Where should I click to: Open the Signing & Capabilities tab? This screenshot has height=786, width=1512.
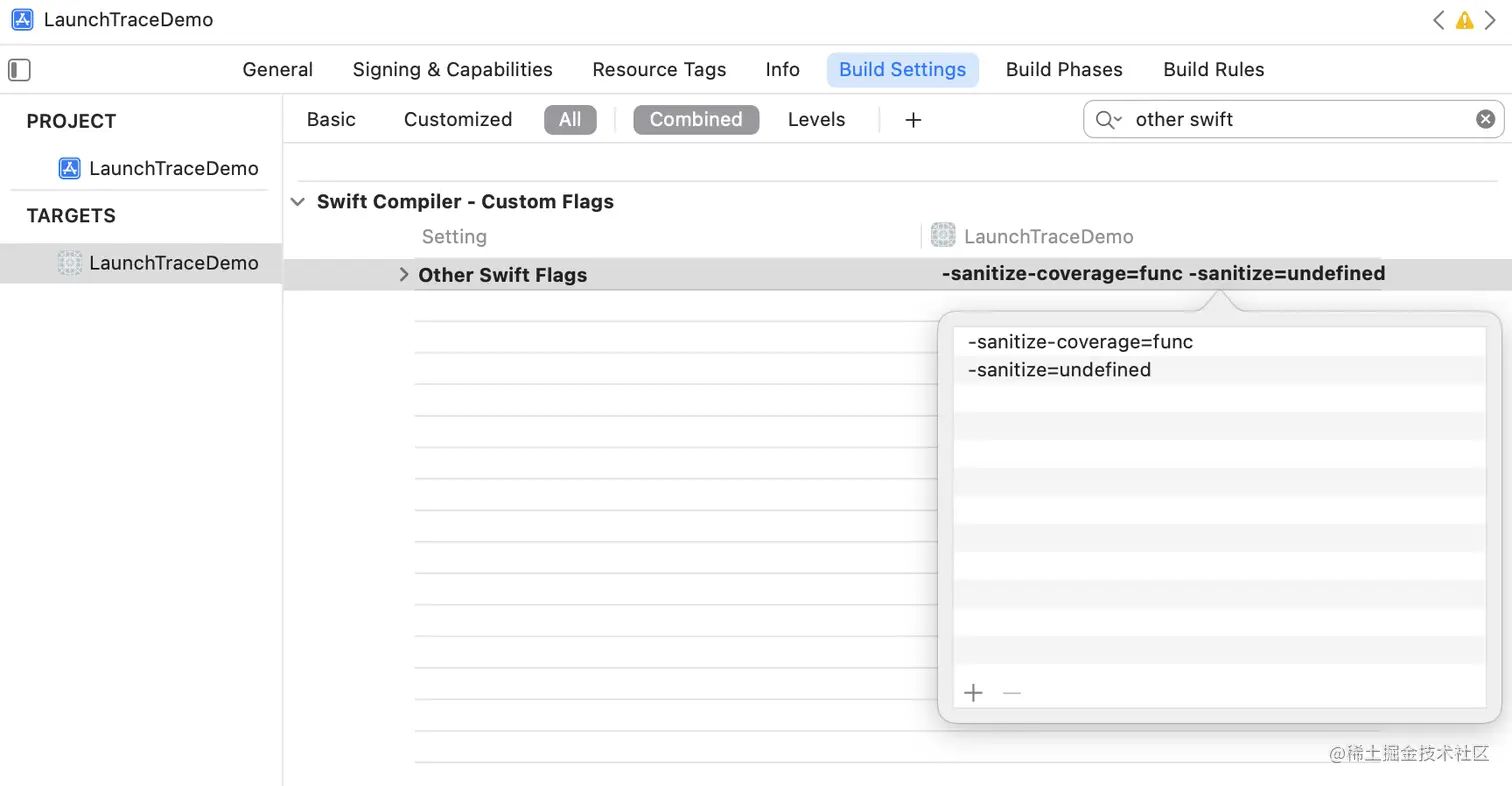point(452,70)
